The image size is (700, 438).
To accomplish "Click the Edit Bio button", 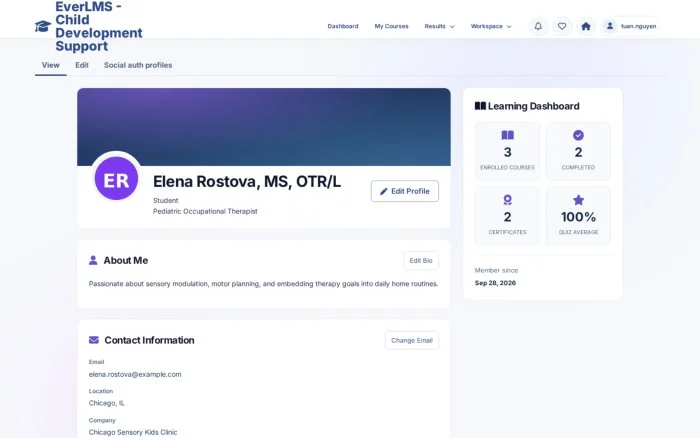I will pyautogui.click(x=421, y=261).
